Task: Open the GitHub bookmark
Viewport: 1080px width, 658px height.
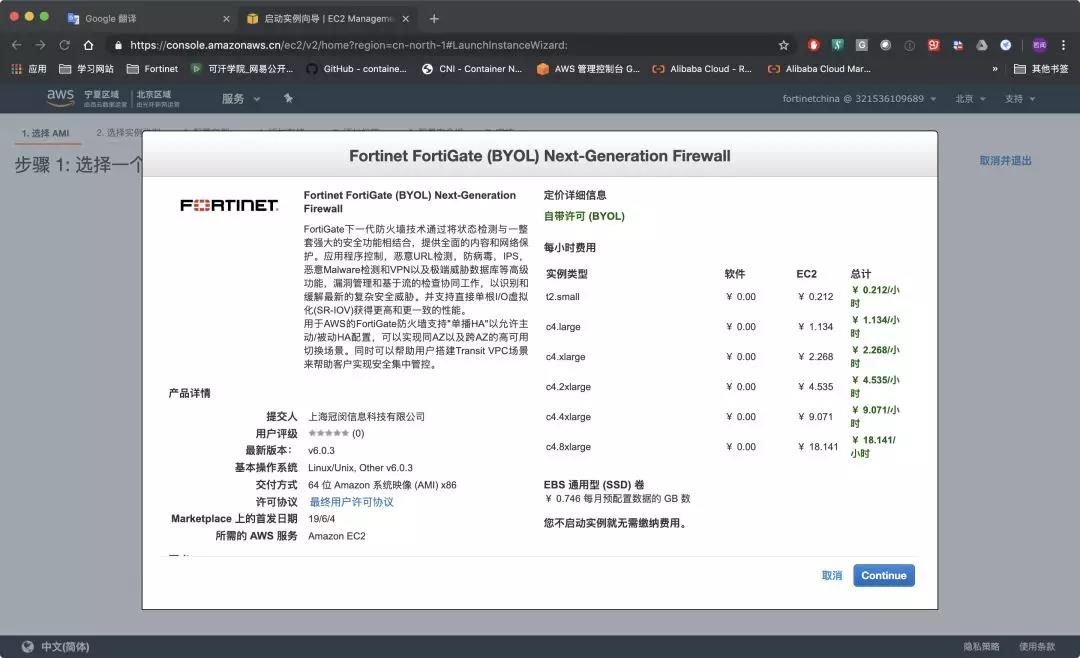Action: pos(357,69)
